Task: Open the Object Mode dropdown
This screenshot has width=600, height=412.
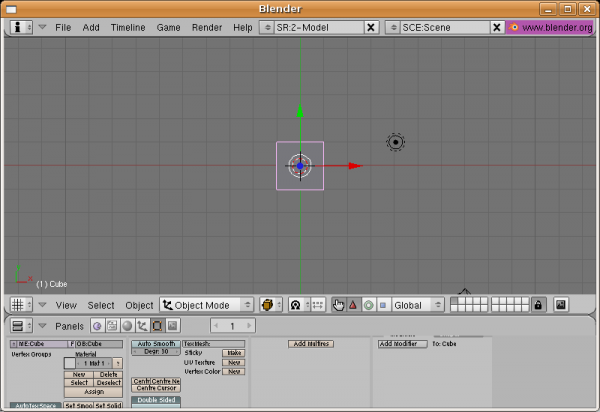Action: [205, 305]
